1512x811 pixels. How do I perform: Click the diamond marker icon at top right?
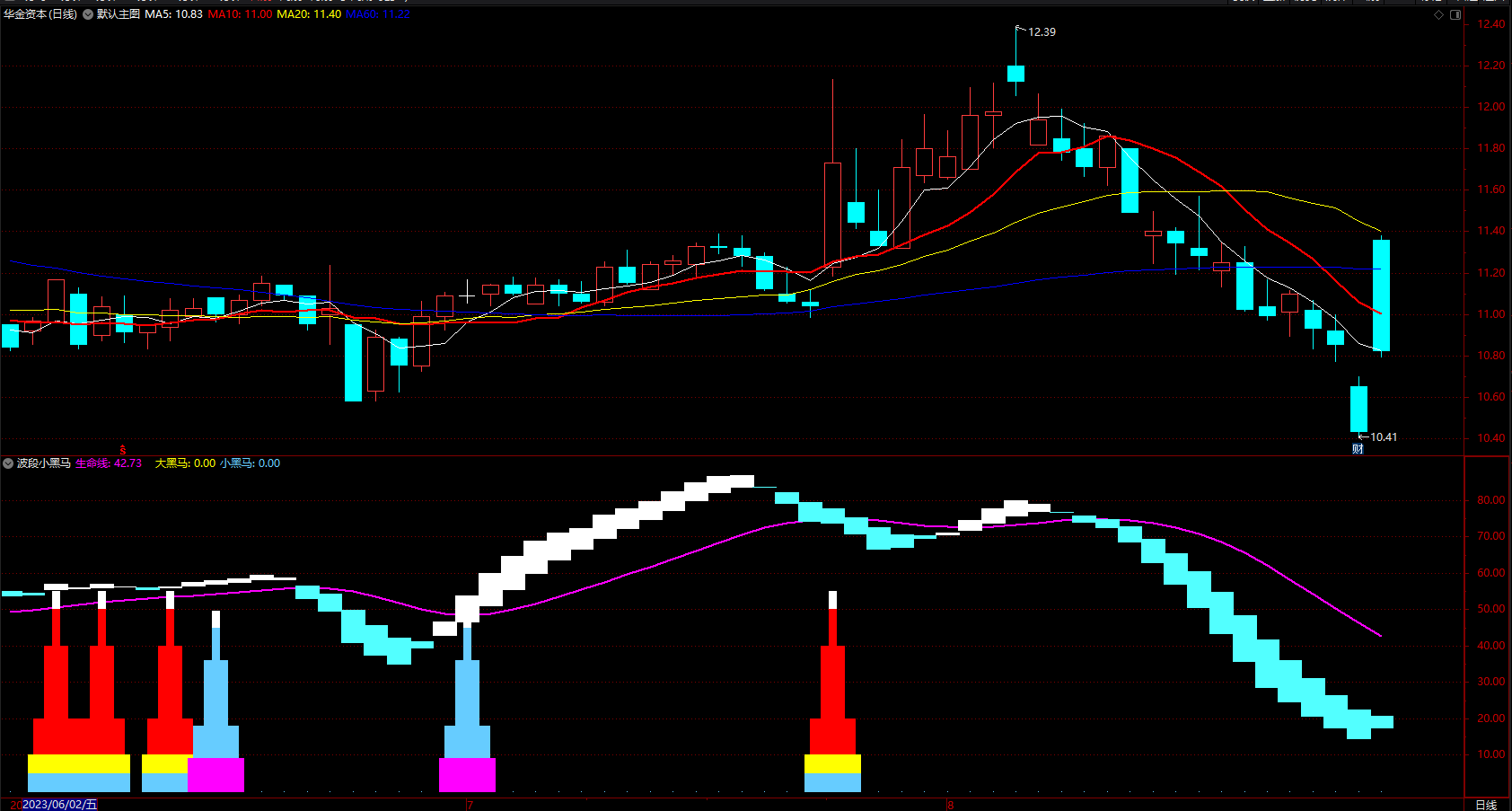click(x=1438, y=14)
